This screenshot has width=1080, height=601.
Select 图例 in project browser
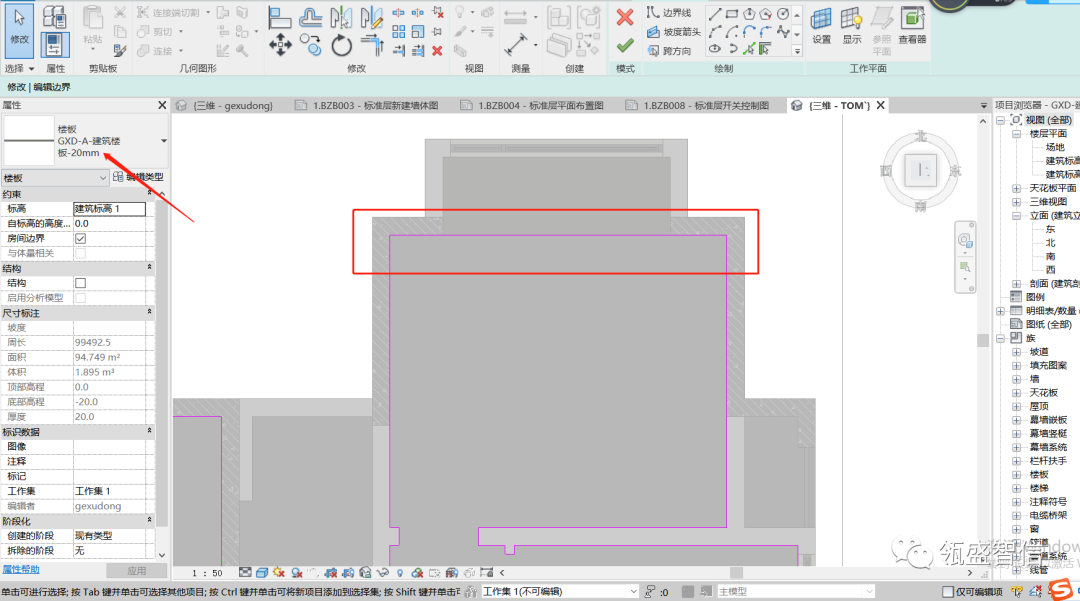point(1035,297)
